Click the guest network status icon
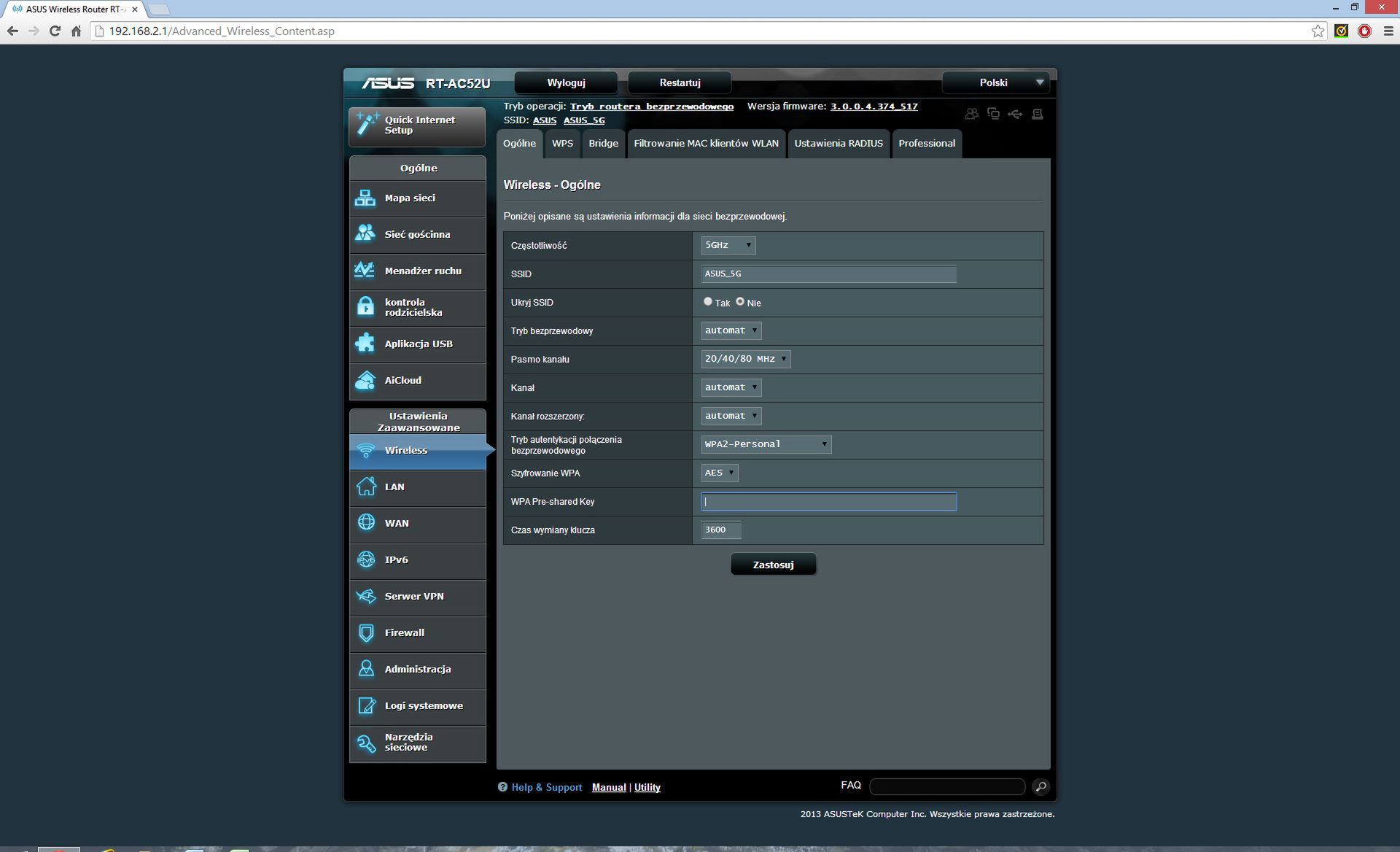The height and width of the screenshot is (852, 1400). [x=971, y=114]
